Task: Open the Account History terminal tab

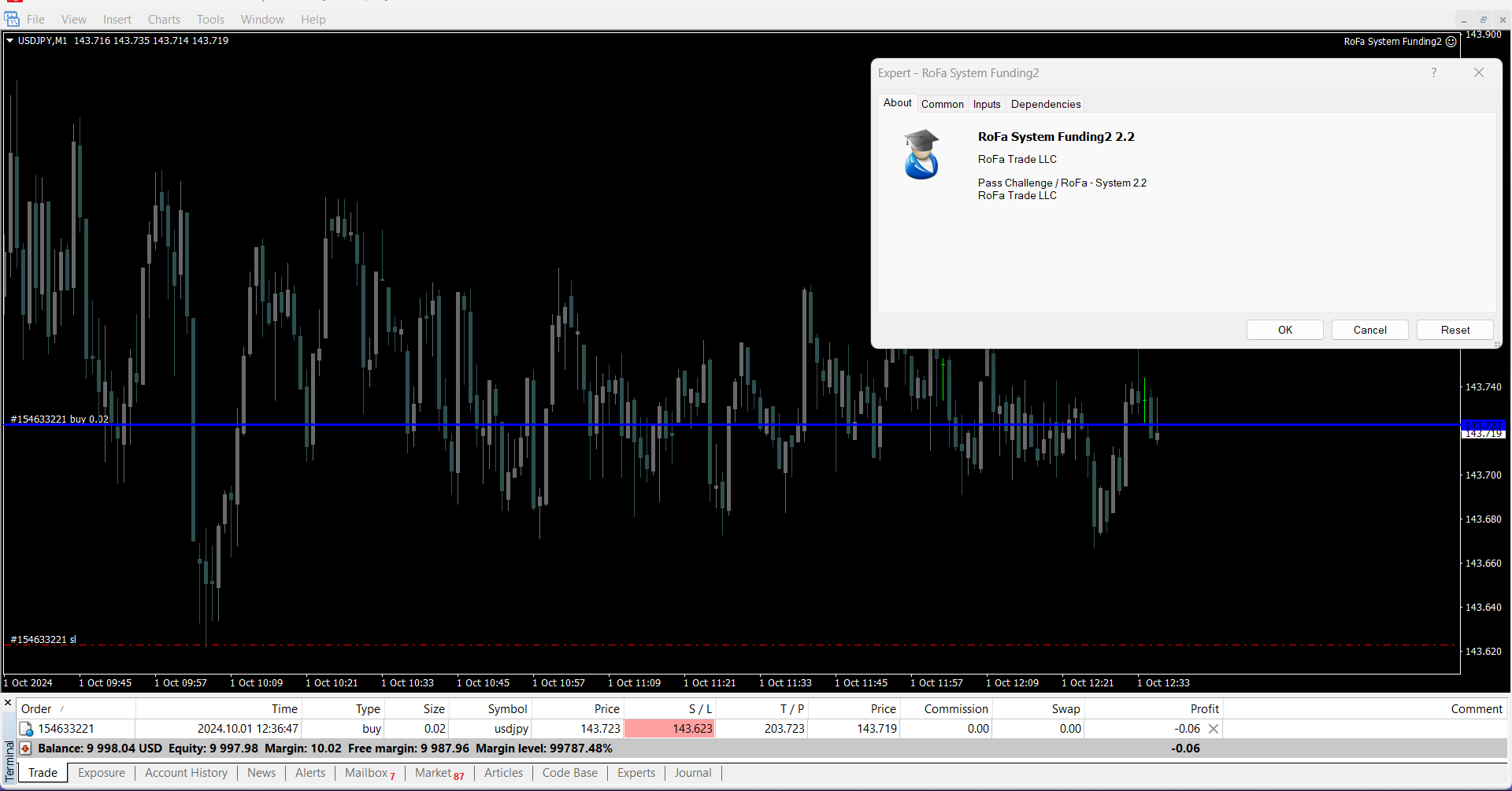Action: 186,773
